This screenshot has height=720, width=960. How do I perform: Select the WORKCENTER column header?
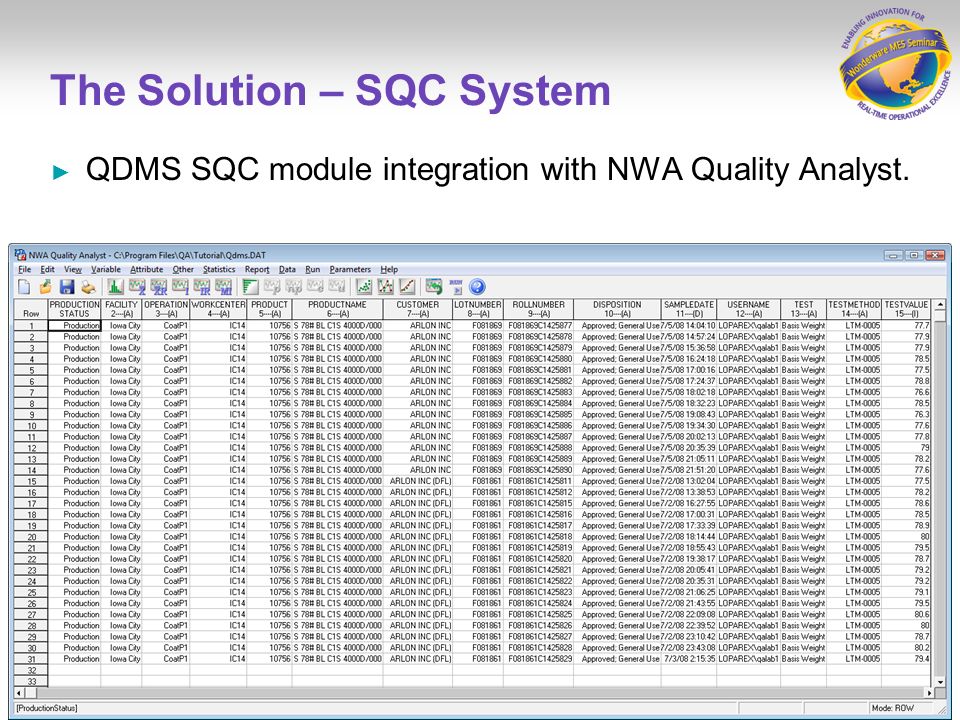click(219, 309)
